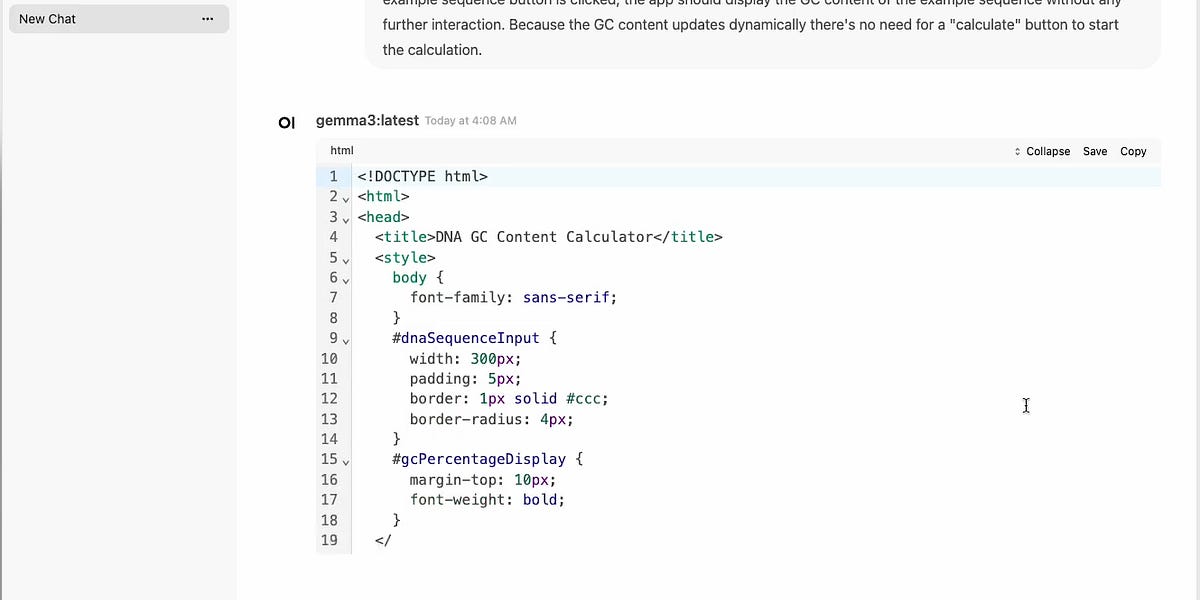Image resolution: width=1200 pixels, height=600 pixels.
Task: Fold the <style> tag chevron on line 5
Action: (x=346, y=259)
